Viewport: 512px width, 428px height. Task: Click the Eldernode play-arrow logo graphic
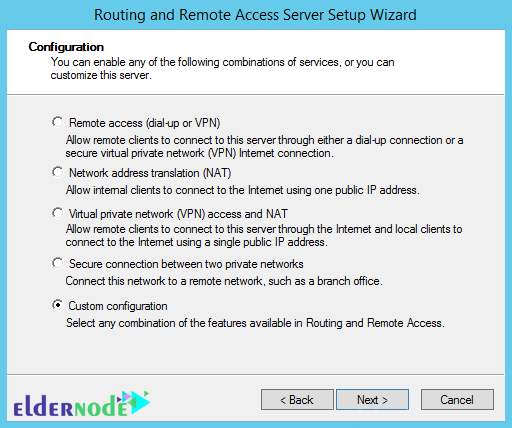click(x=136, y=402)
